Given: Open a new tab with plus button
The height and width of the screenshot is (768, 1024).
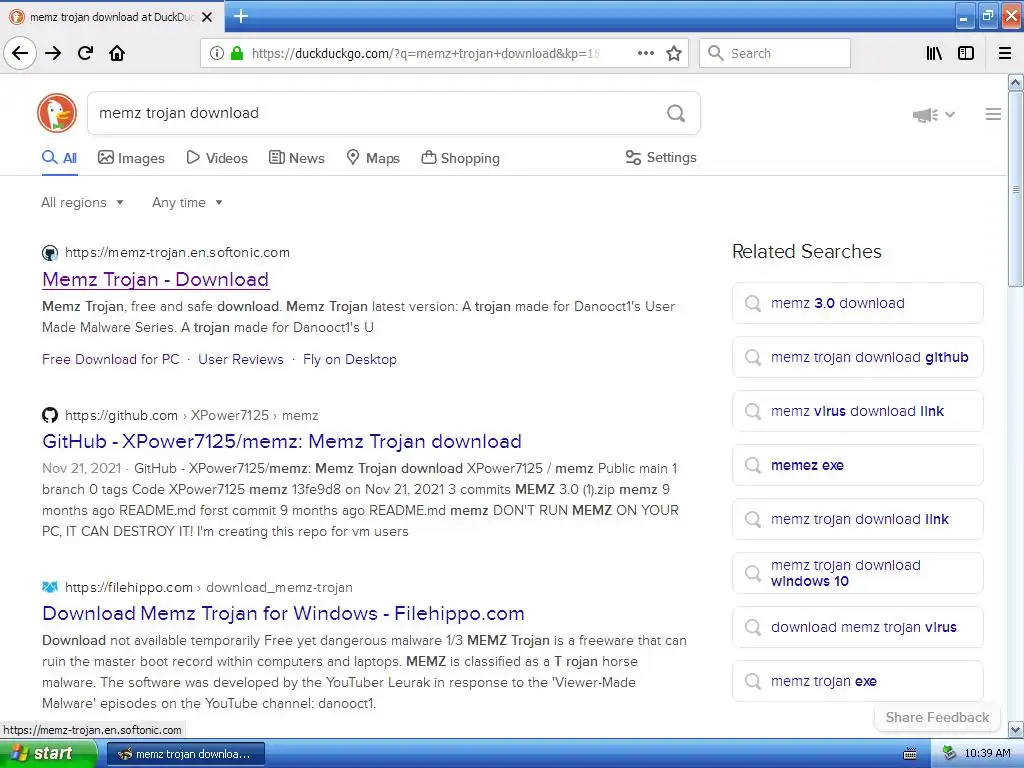Looking at the screenshot, I should [x=241, y=16].
